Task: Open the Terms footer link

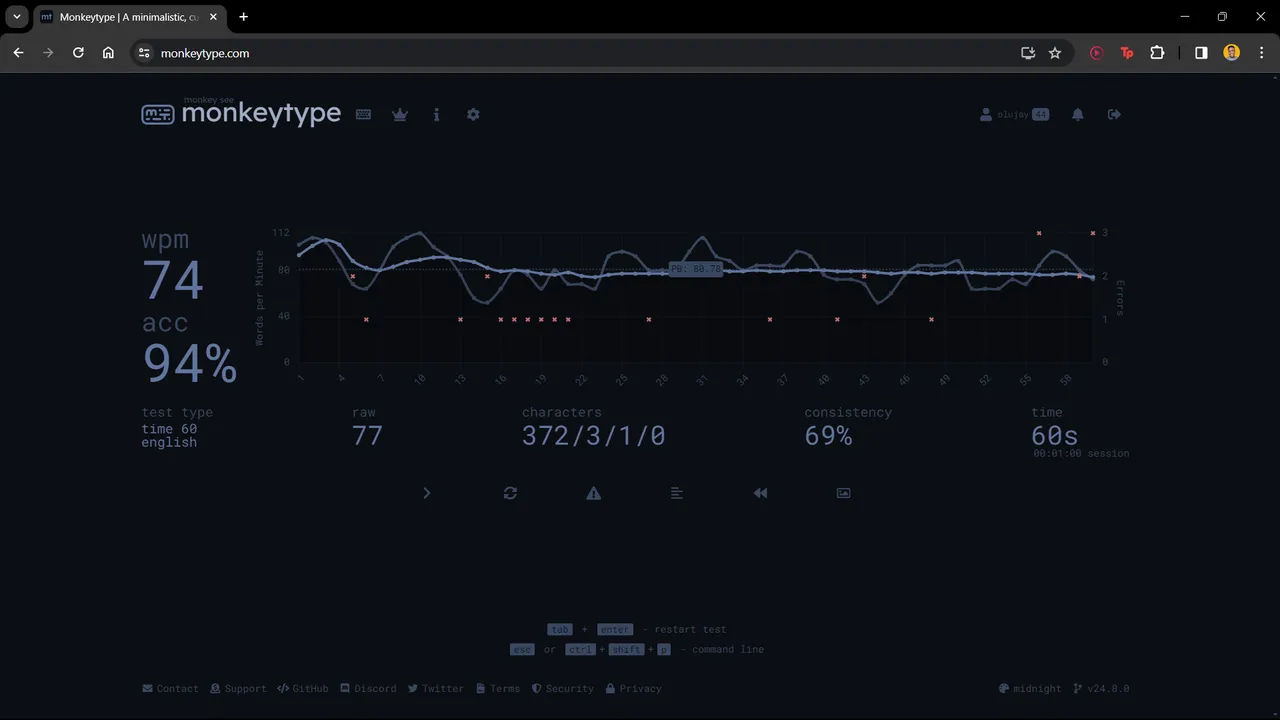Action: 498,689
